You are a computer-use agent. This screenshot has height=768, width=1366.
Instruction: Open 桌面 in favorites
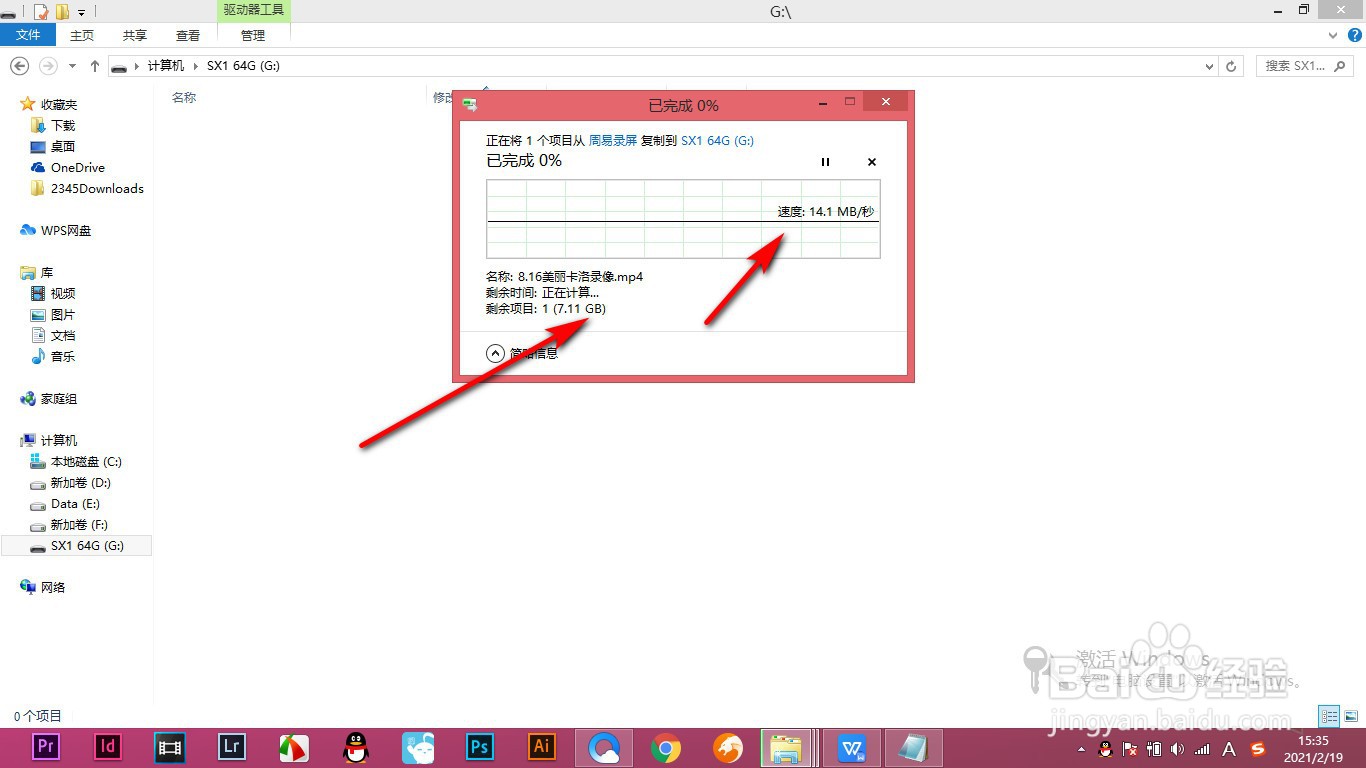click(63, 146)
